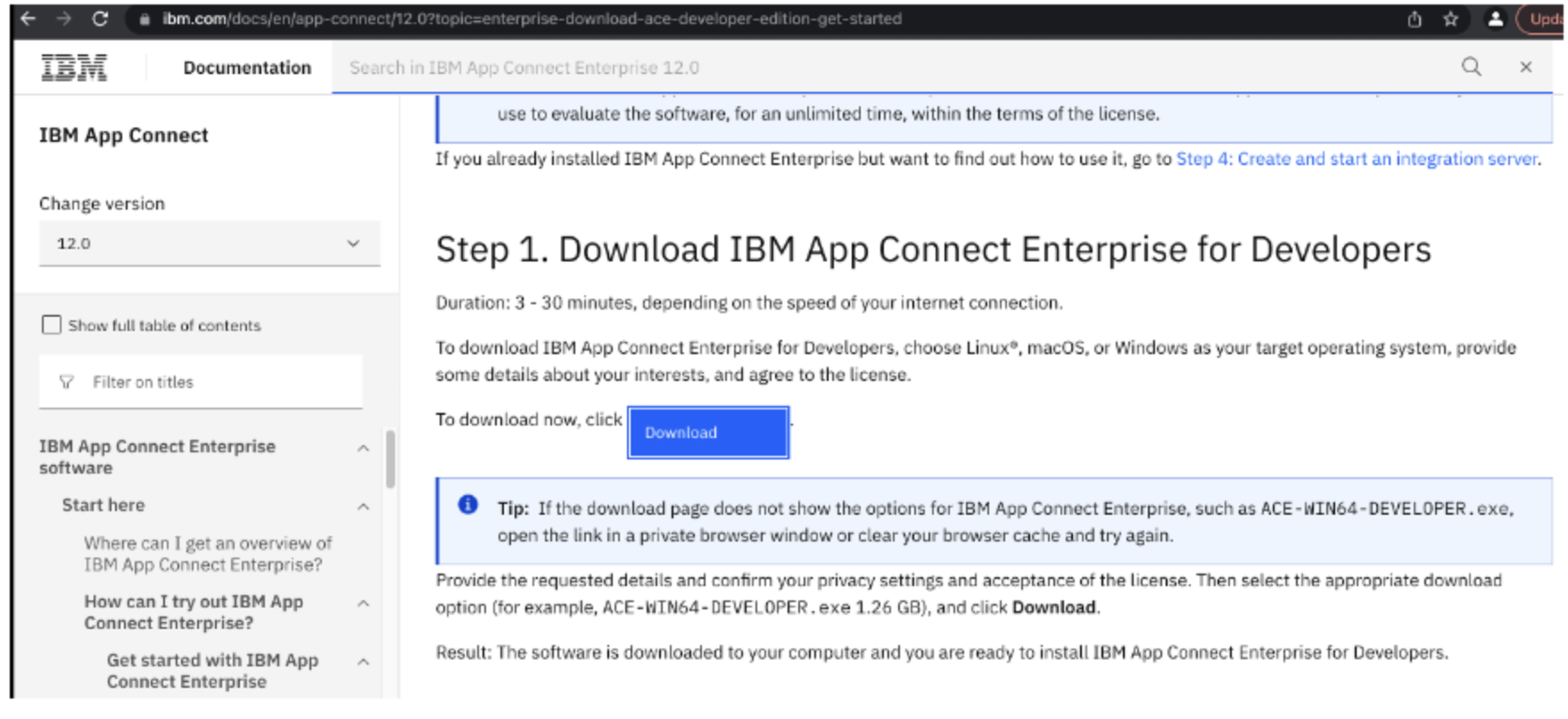The image size is (1568, 719).
Task: Open Where can I get an overview topic
Action: (x=208, y=554)
